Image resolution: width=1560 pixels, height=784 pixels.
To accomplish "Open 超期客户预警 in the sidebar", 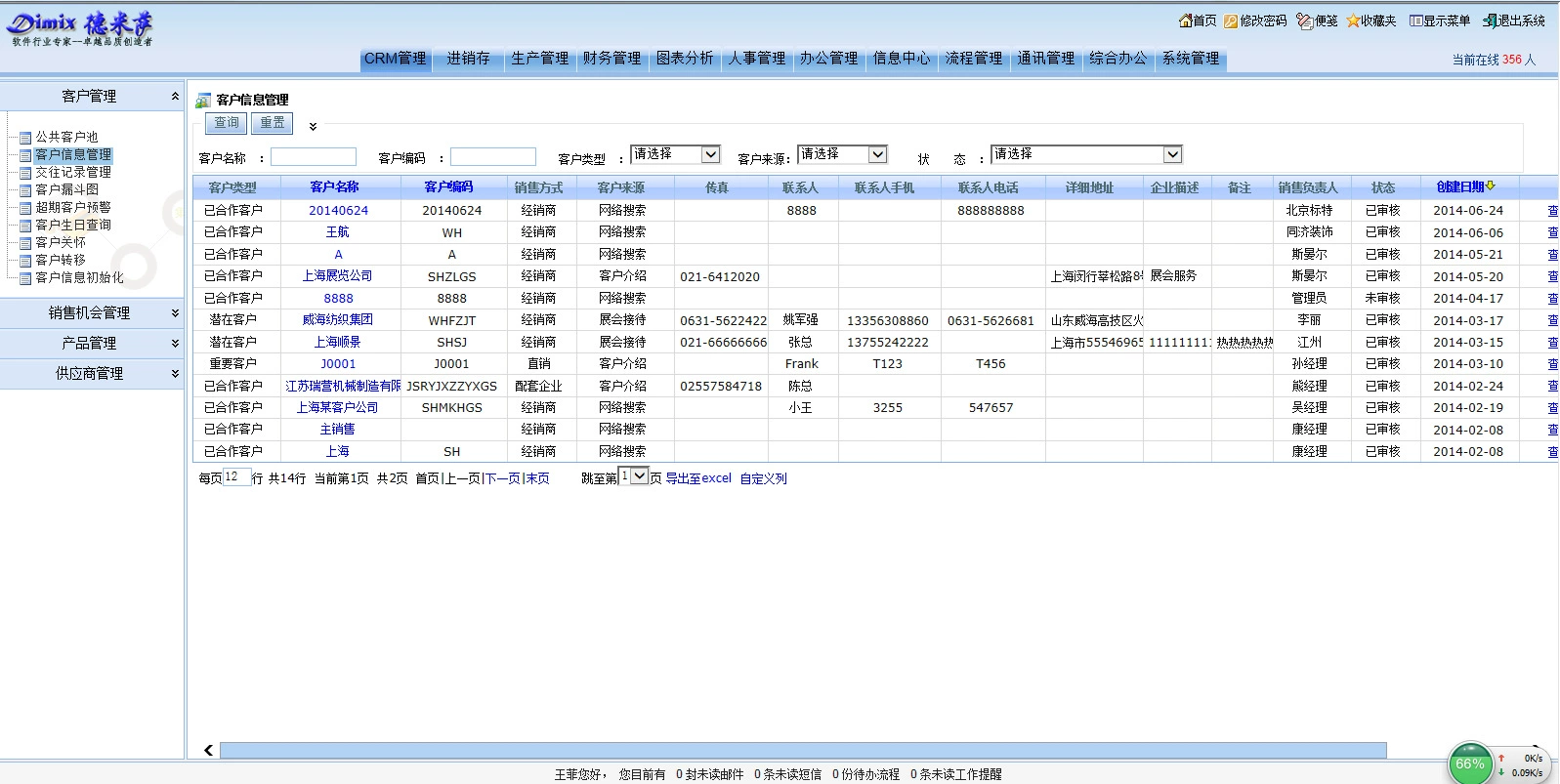I will (73, 207).
